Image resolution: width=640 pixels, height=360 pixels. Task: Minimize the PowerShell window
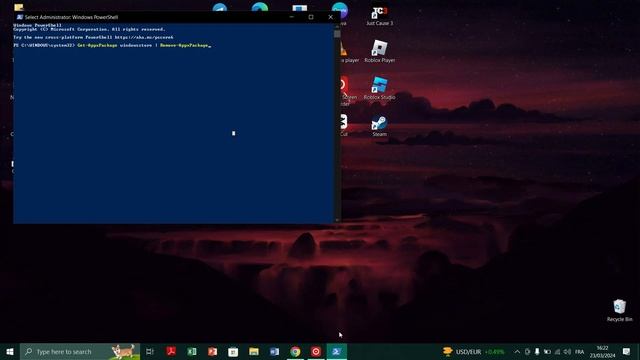291,17
